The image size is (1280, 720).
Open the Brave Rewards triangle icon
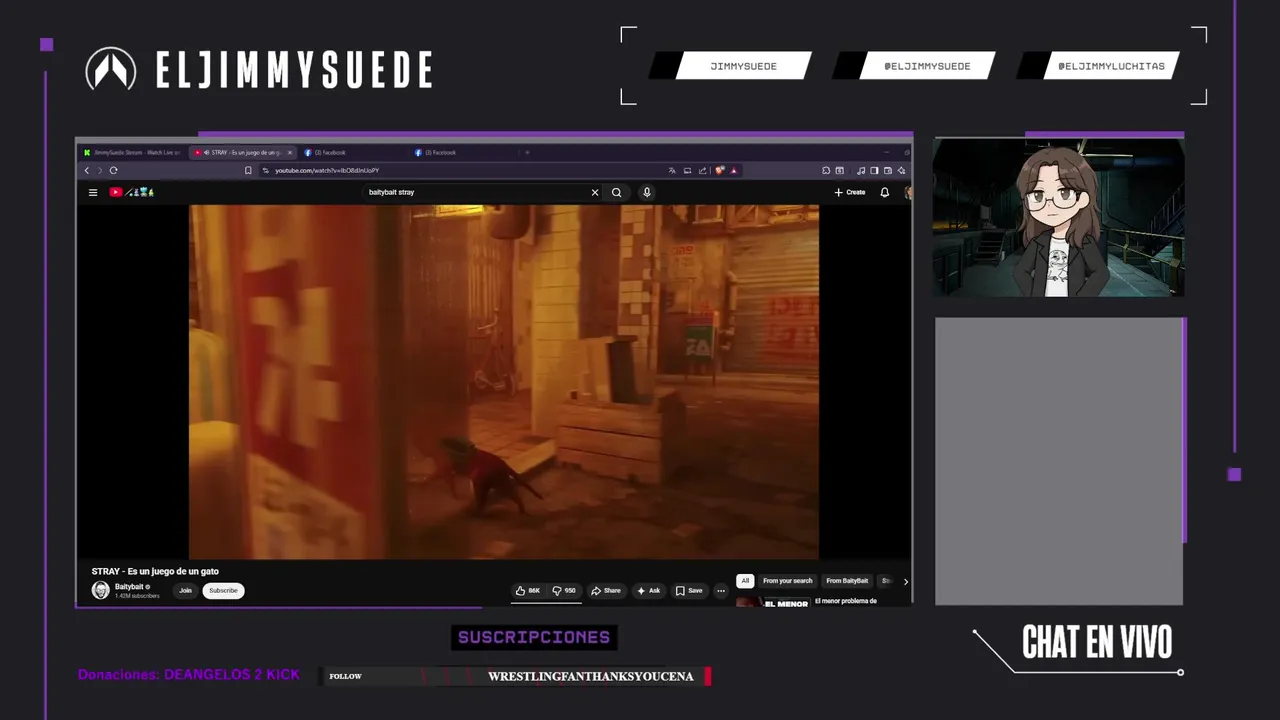coord(734,170)
